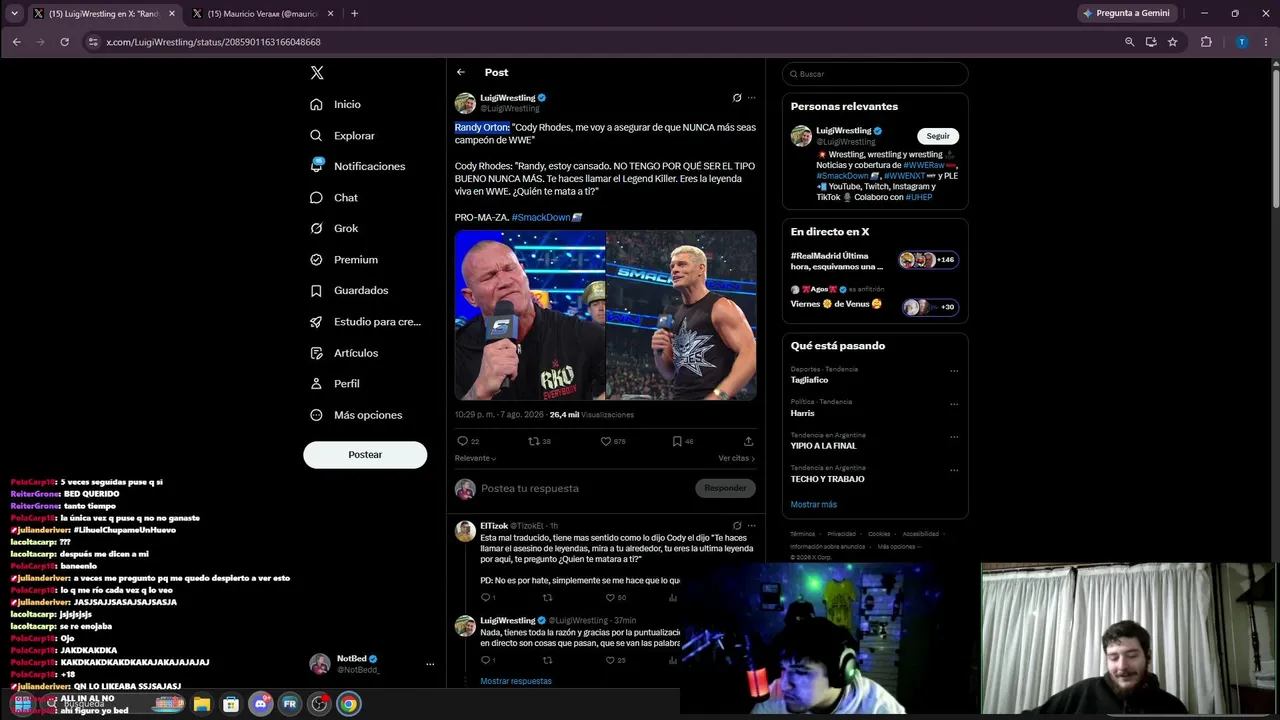Open options for Harris trend
The width and height of the screenshot is (1280, 720).
pyautogui.click(x=954, y=404)
